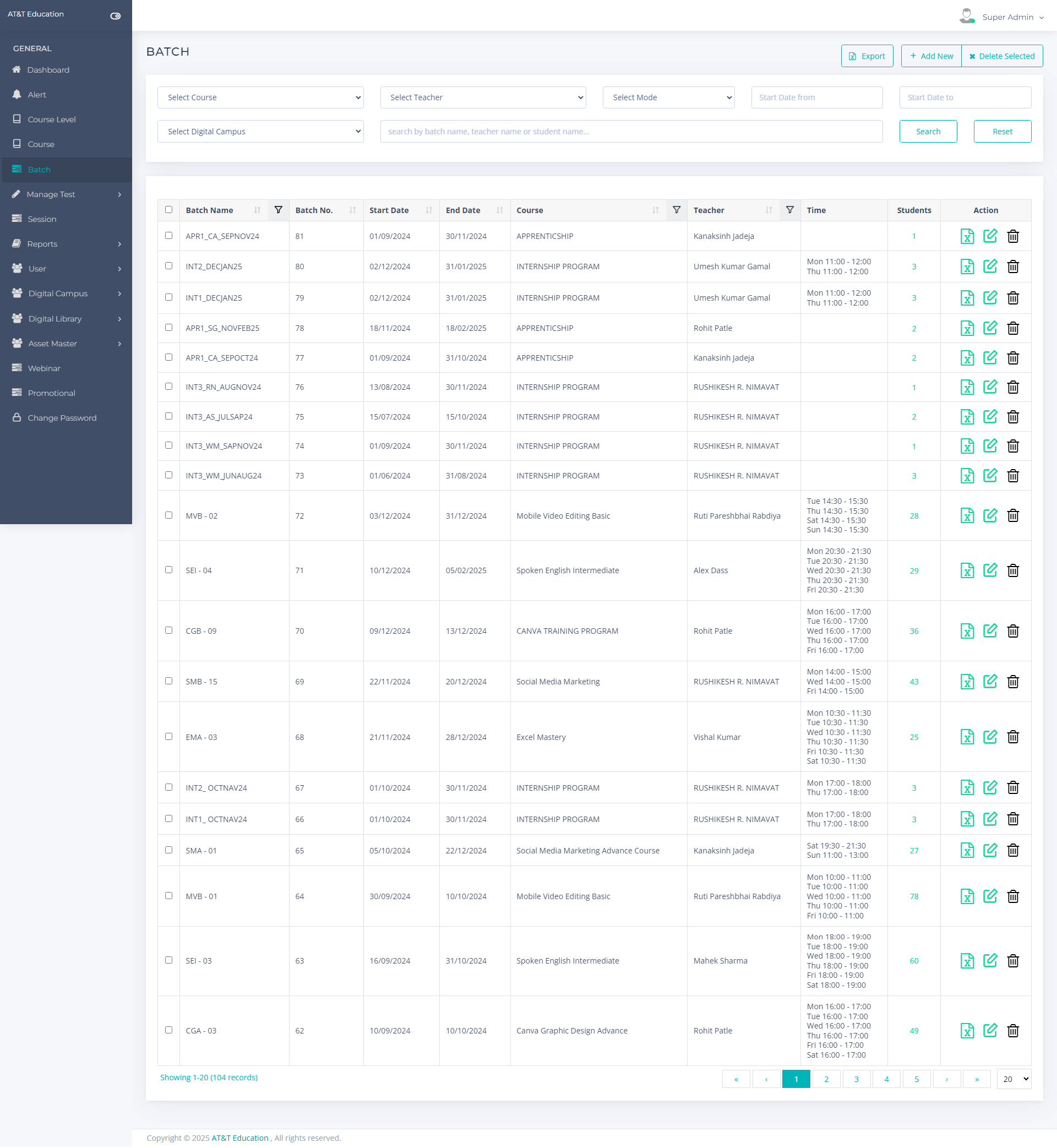Tick the select-all header checkbox
Viewport: 1057px width, 1148px height.
tap(168, 209)
